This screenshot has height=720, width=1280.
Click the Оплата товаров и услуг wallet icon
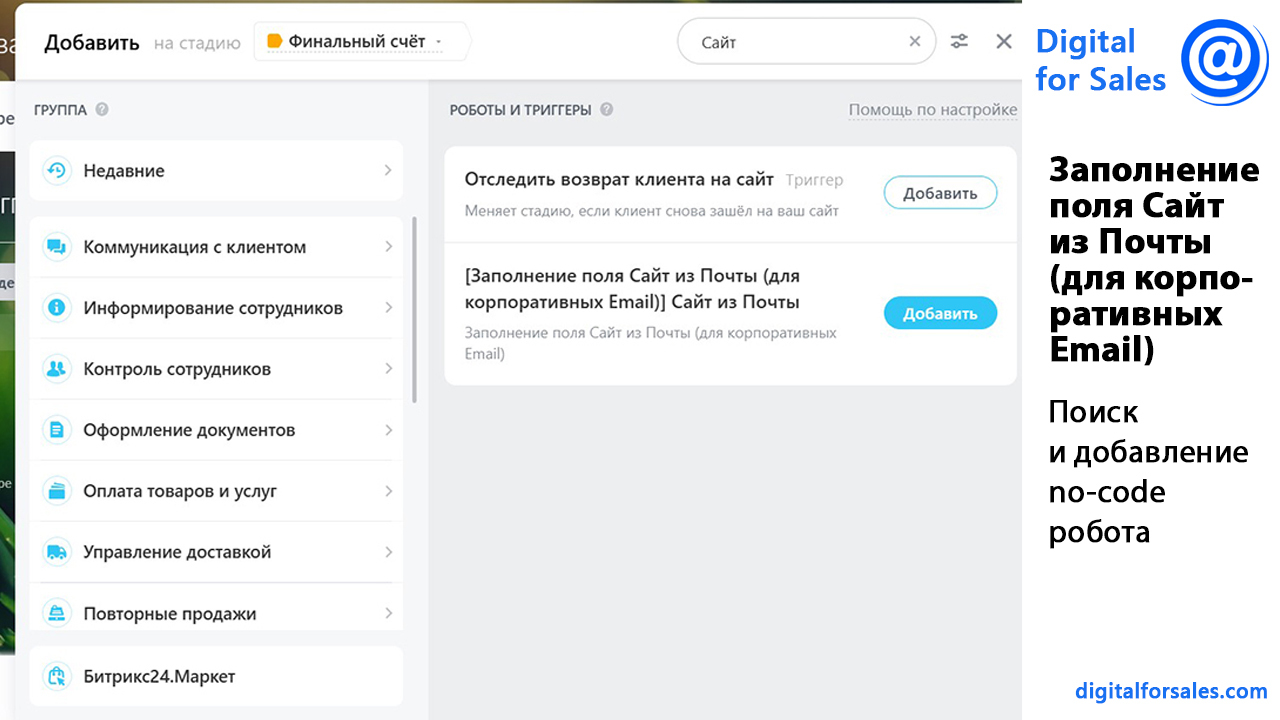57,491
